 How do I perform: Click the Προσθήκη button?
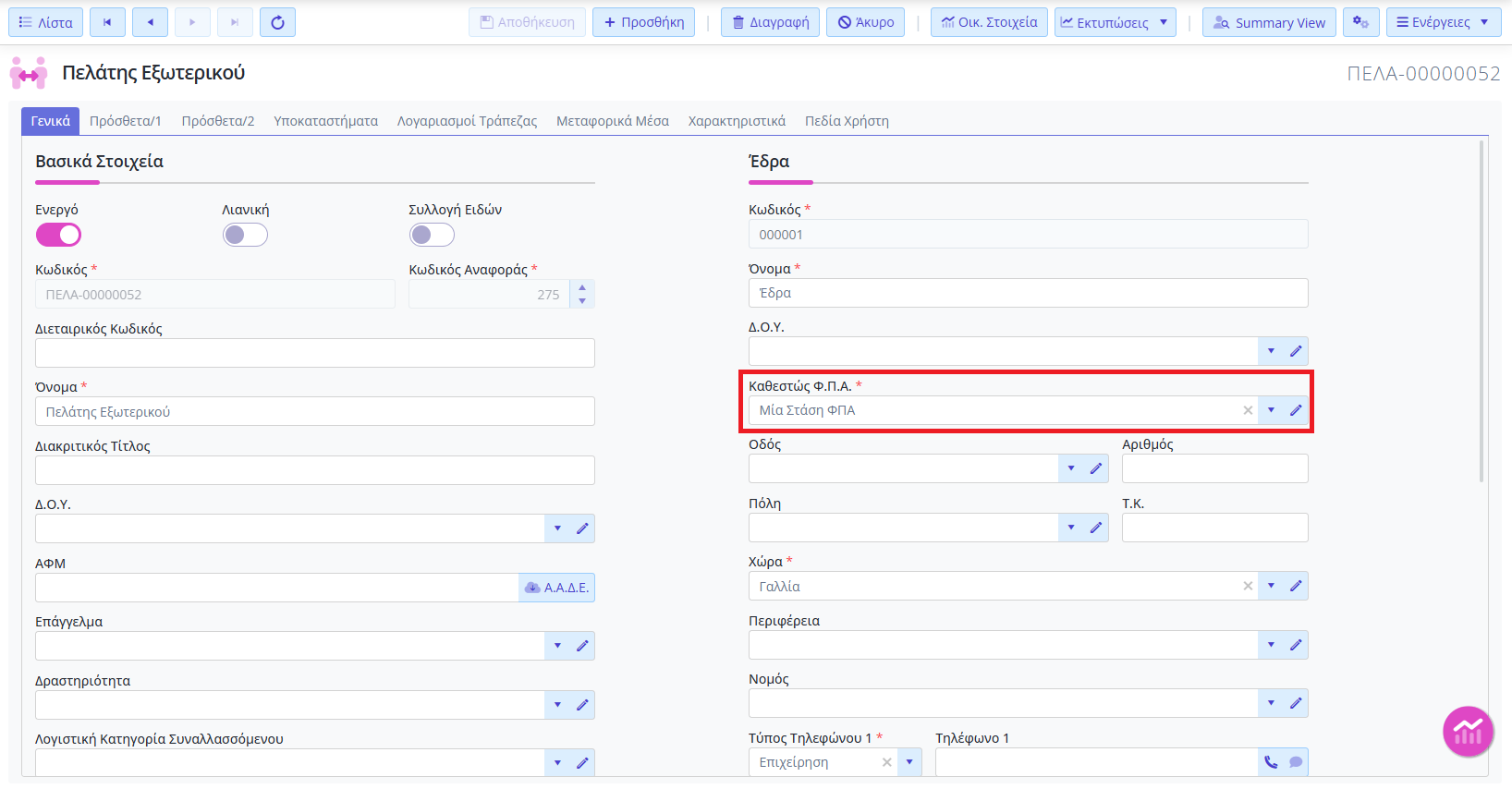[x=644, y=22]
